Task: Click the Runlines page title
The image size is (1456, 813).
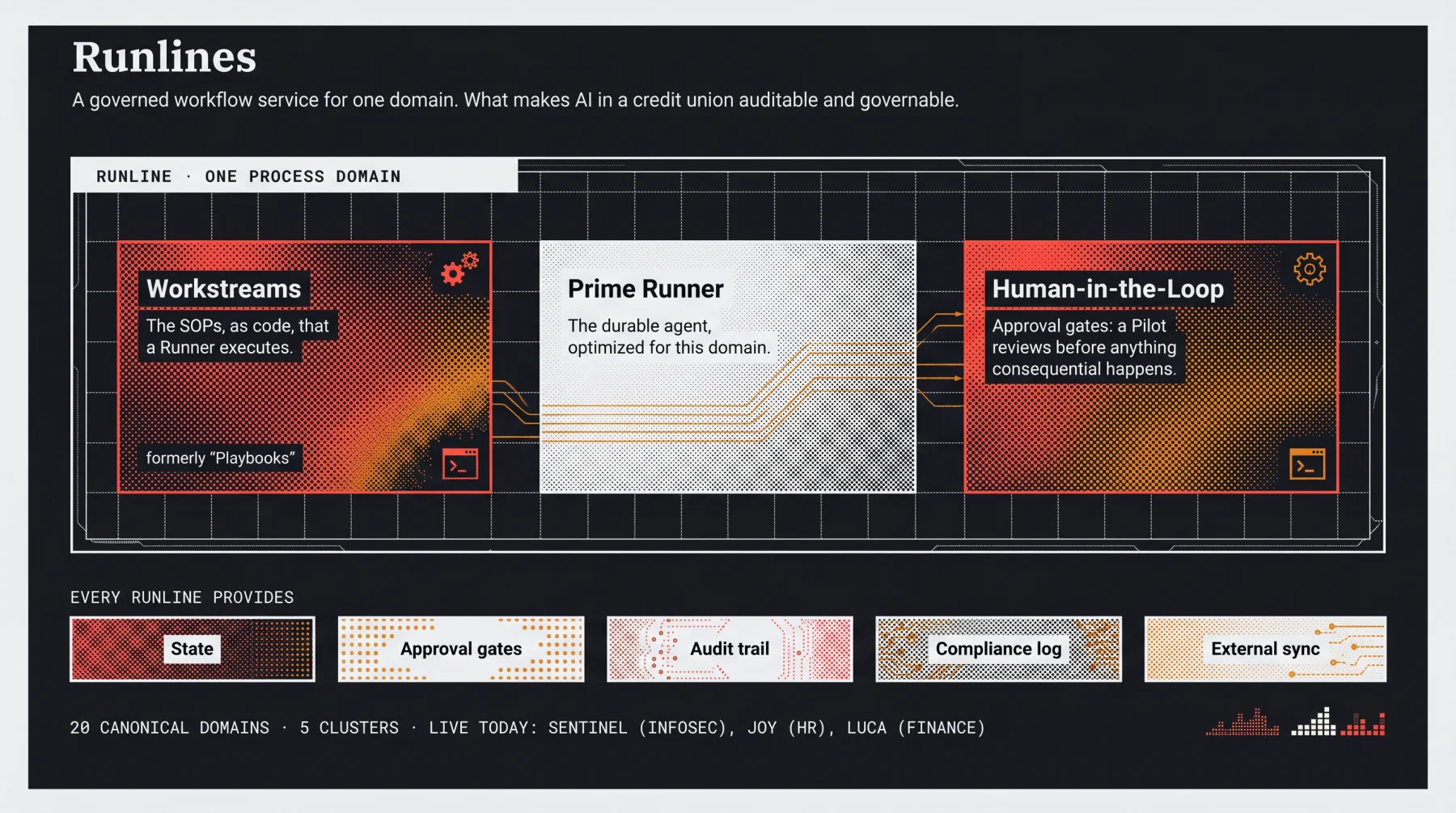Action: click(164, 57)
